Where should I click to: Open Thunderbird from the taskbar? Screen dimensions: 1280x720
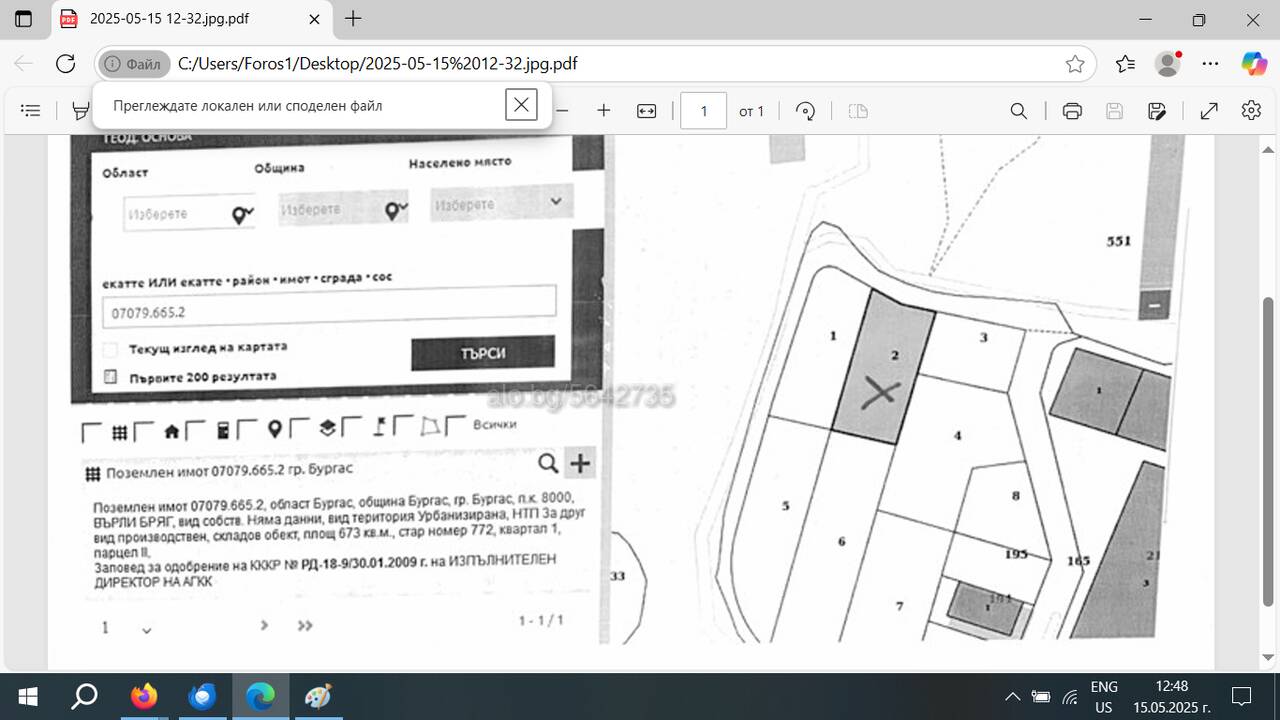tap(202, 696)
